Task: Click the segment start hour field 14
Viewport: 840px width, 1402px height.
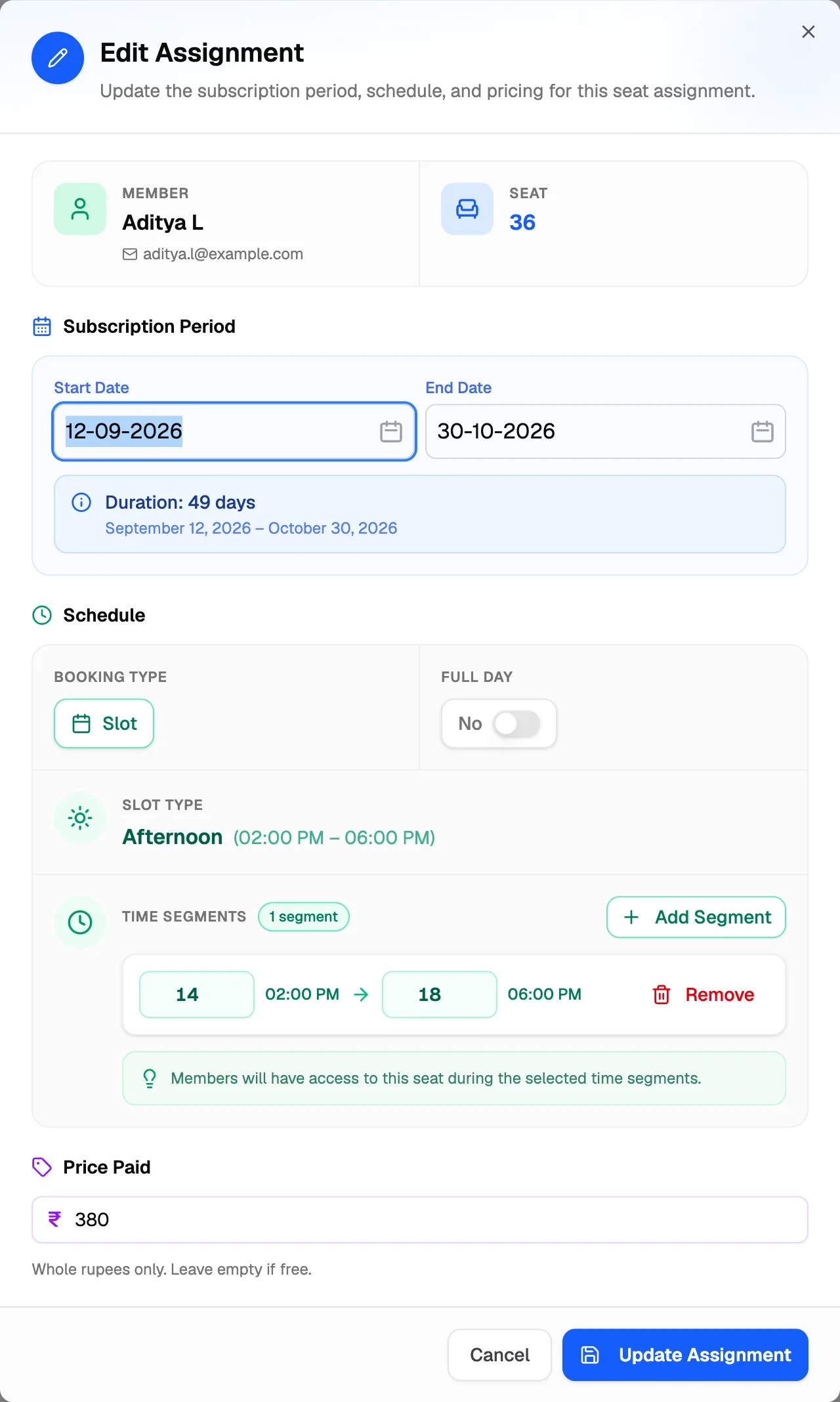Action: click(x=197, y=994)
